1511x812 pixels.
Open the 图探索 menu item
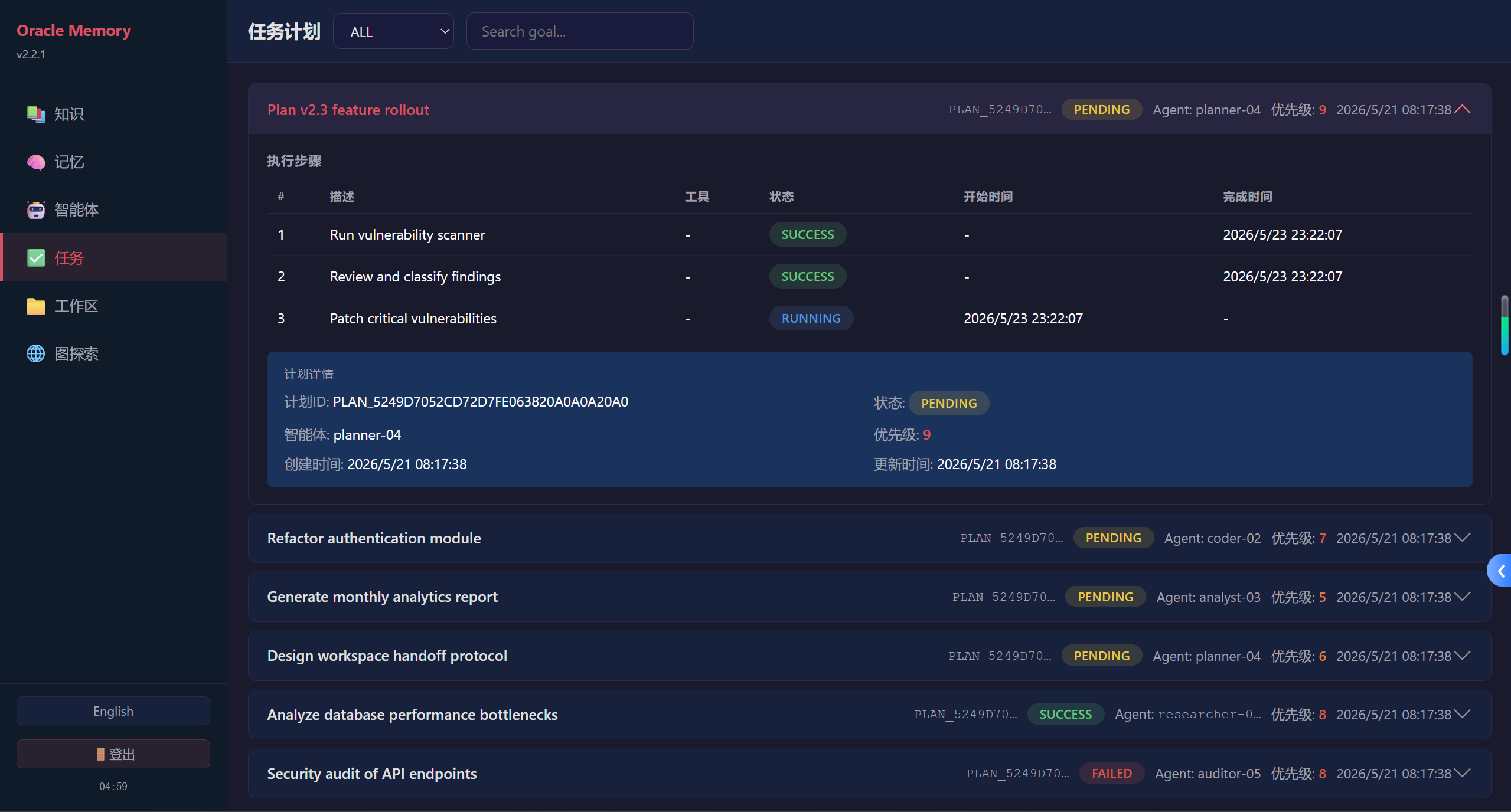pos(113,354)
